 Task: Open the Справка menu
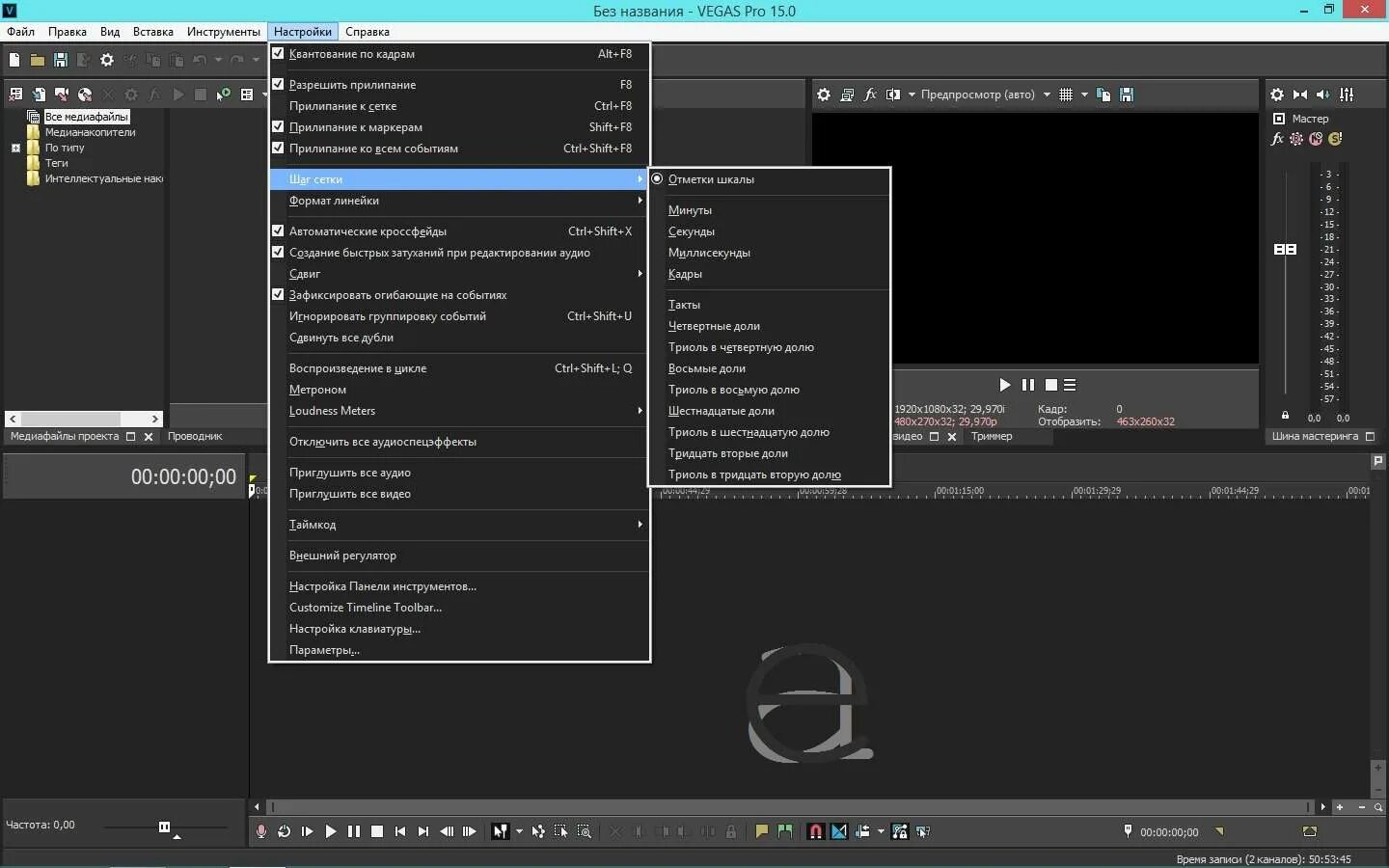[x=368, y=32]
